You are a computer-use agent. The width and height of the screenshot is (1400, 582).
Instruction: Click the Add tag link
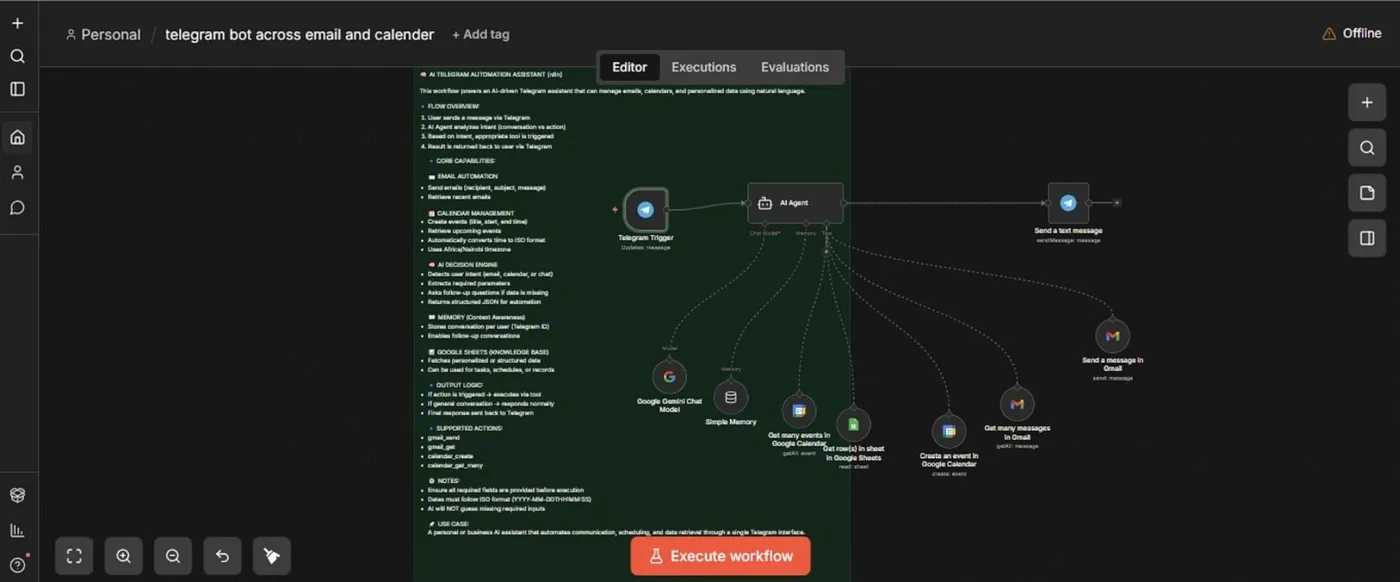point(481,34)
